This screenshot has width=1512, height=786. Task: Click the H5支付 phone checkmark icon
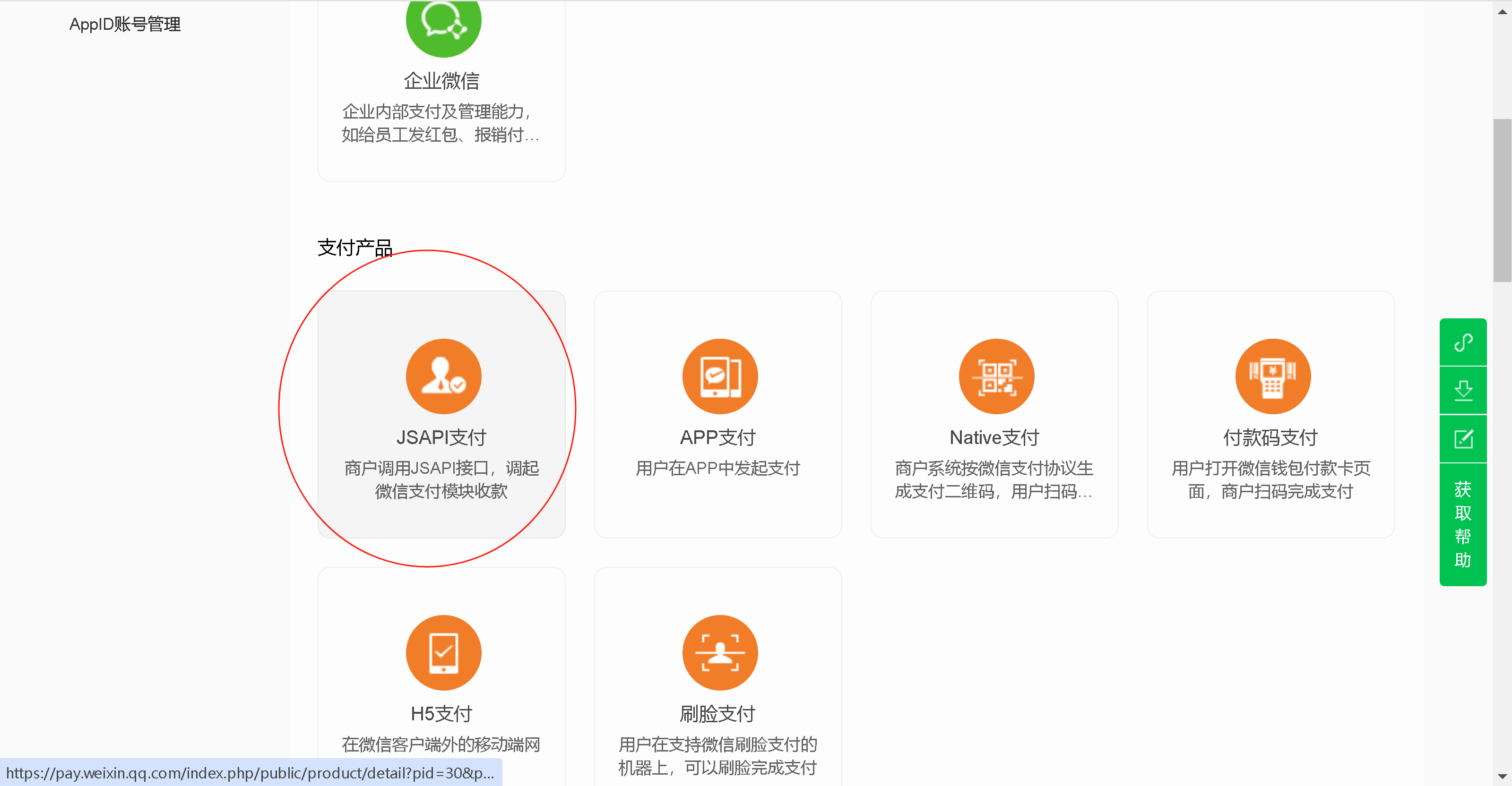tap(443, 652)
